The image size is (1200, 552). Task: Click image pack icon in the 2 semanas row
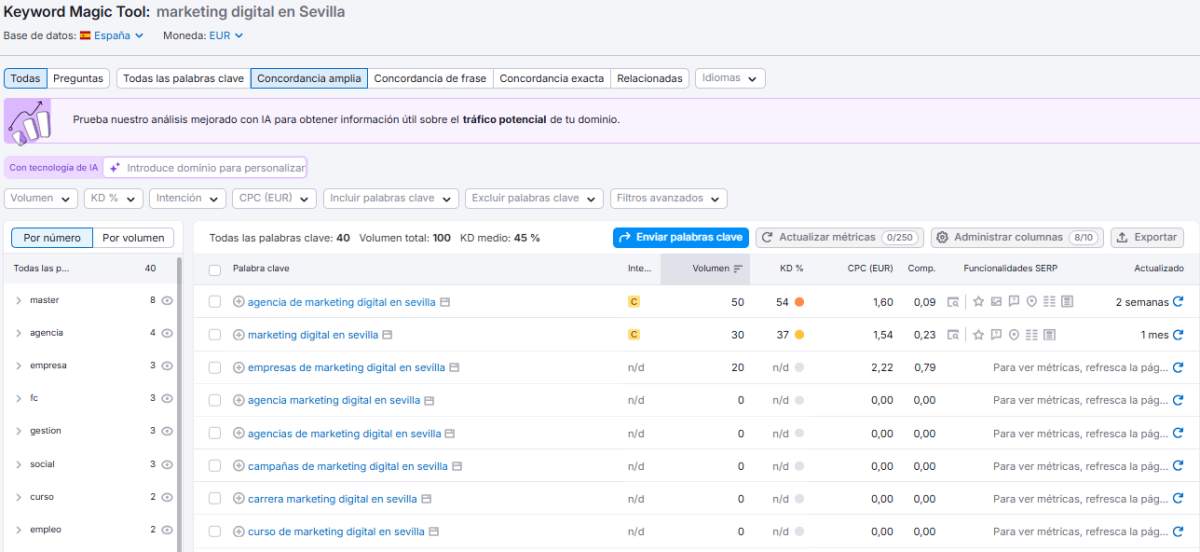pos(996,302)
